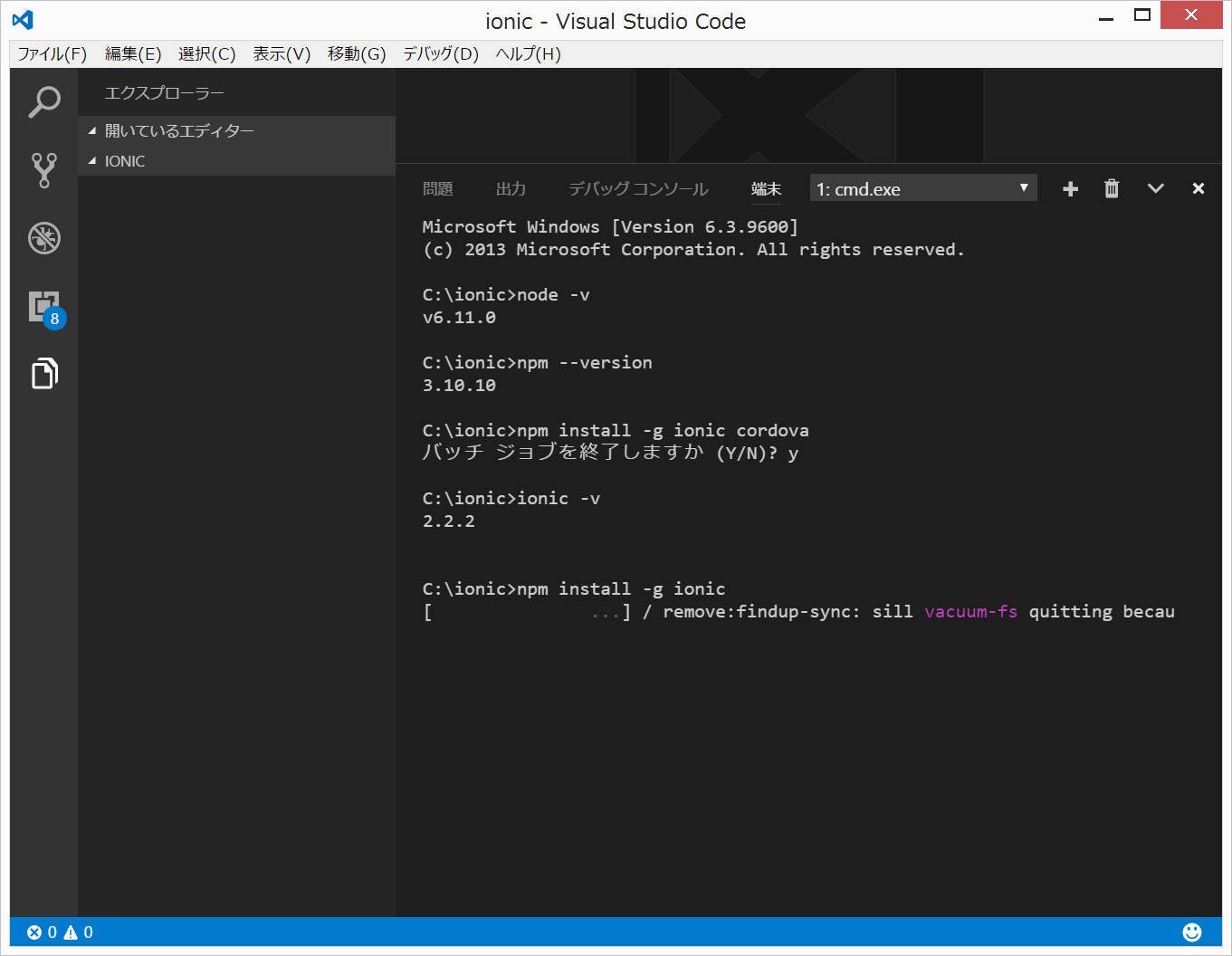Click errors and warnings count in status bar
Image resolution: width=1232 pixels, height=956 pixels.
60,932
